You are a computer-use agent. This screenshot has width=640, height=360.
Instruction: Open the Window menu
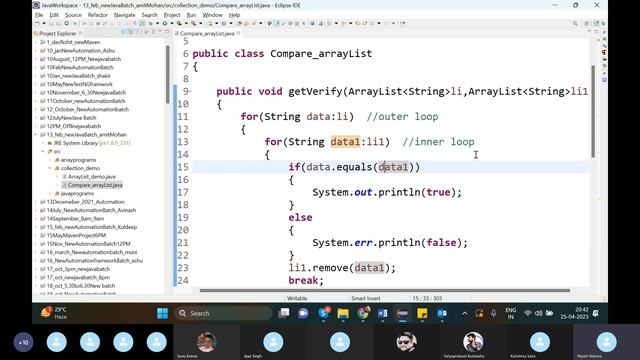click(212, 15)
